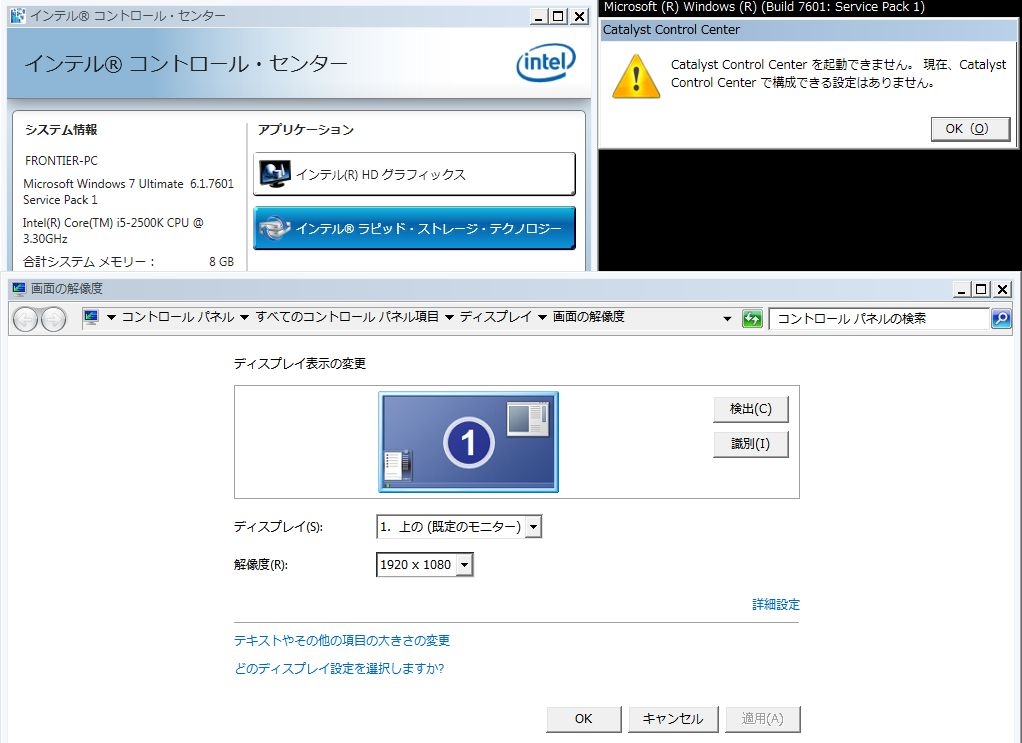Image resolution: width=1022 pixels, height=743 pixels.
Task: Click the search magnifier icon
Action: pyautogui.click(x=1000, y=319)
